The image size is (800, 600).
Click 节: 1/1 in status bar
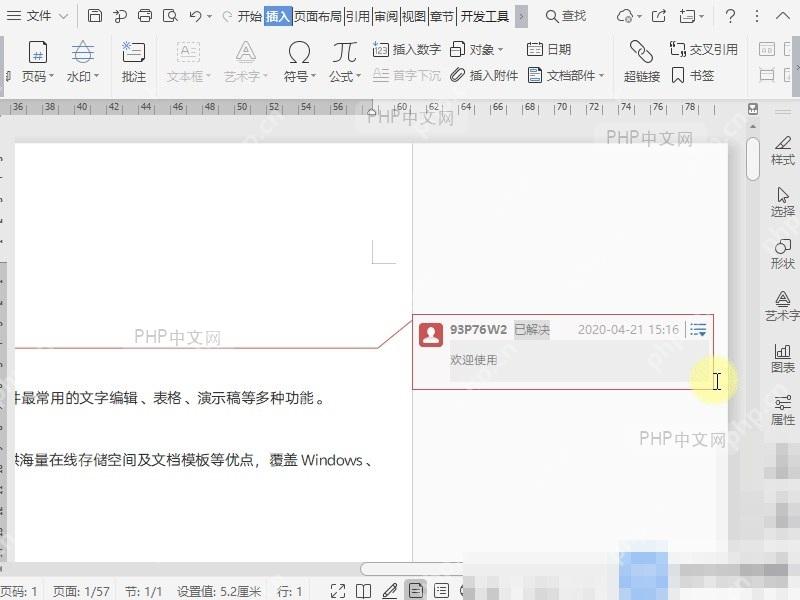[x=143, y=591]
